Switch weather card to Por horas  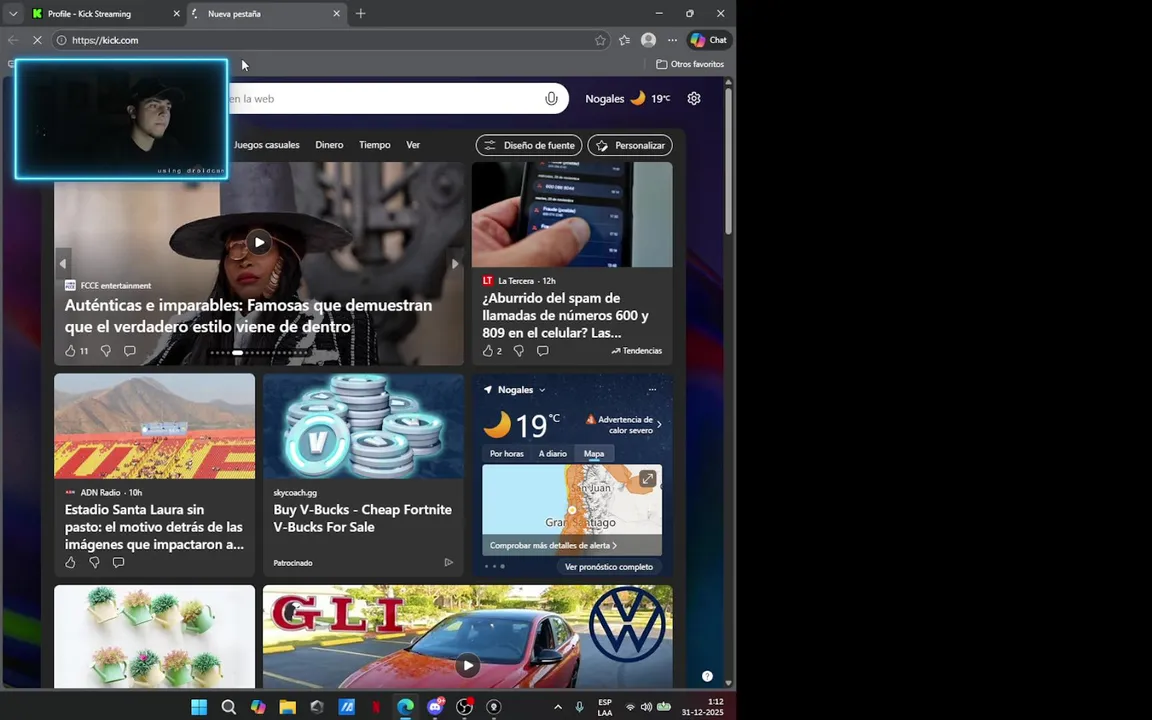point(507,453)
